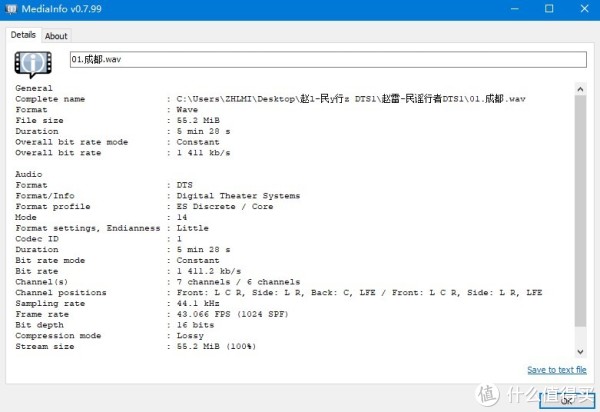This screenshot has width=600, height=412.
Task: Click the scrollbar down arrow
Action: (x=580, y=352)
